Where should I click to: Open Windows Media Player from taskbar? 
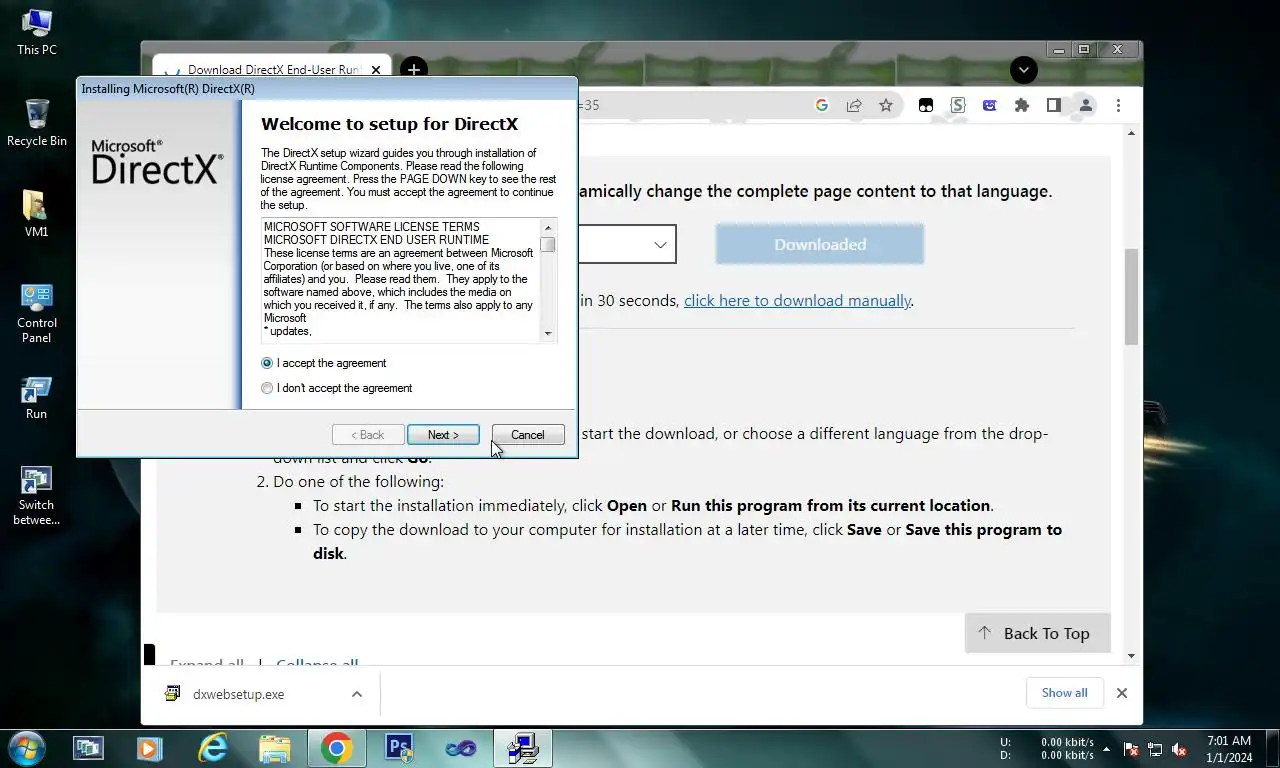(x=150, y=748)
